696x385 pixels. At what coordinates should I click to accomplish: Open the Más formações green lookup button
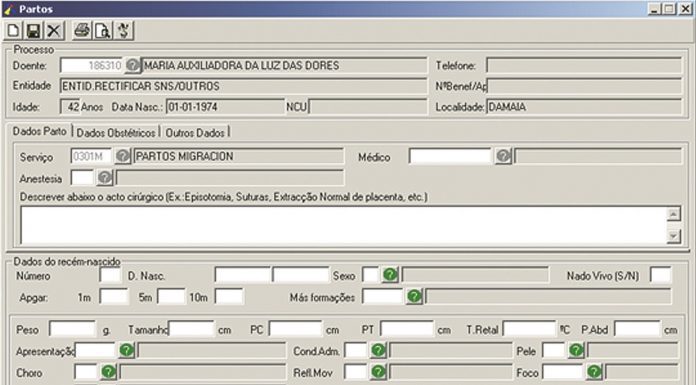coord(414,296)
